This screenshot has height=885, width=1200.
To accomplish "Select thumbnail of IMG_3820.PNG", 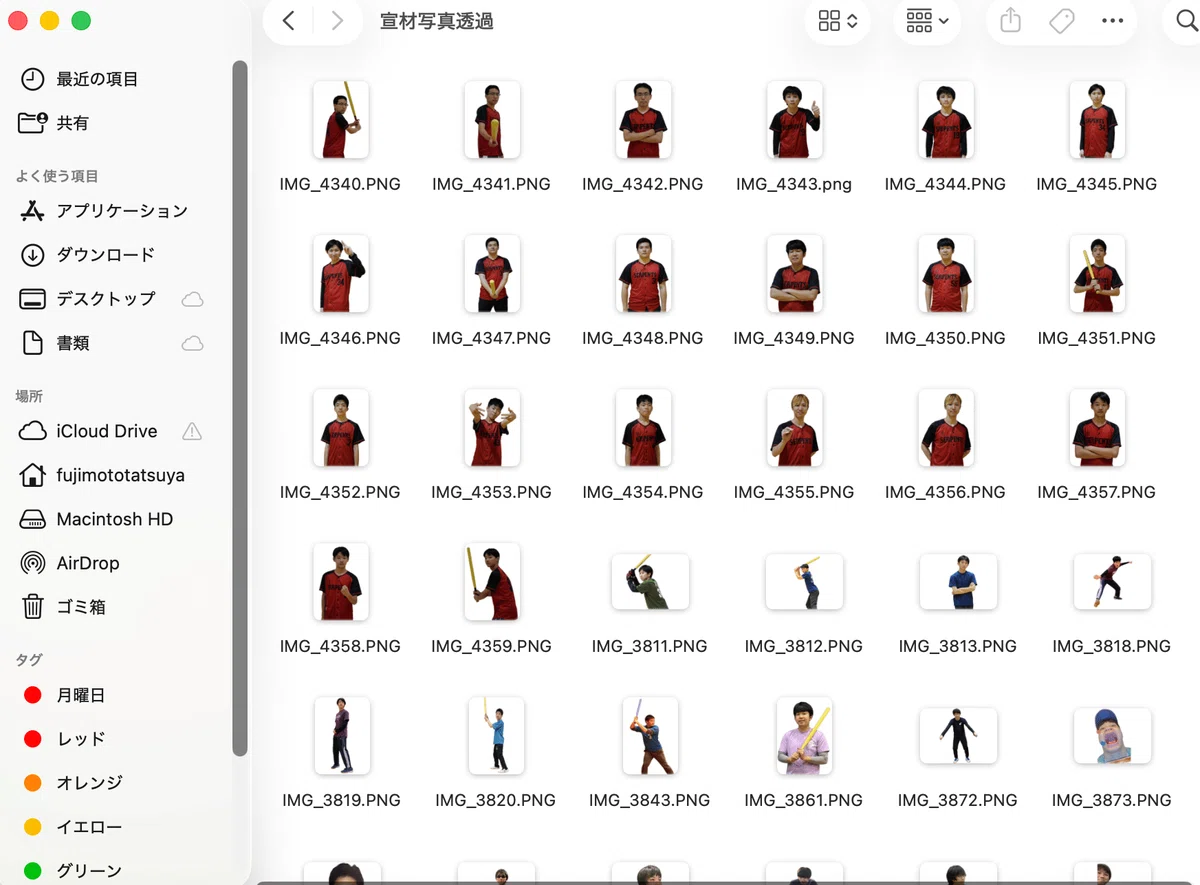I will 496,736.
